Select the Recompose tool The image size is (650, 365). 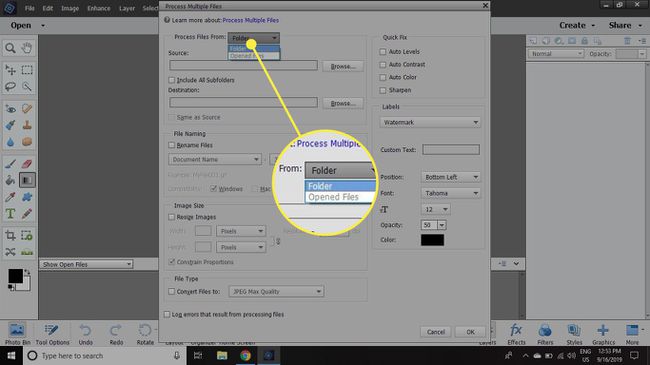coord(27,236)
